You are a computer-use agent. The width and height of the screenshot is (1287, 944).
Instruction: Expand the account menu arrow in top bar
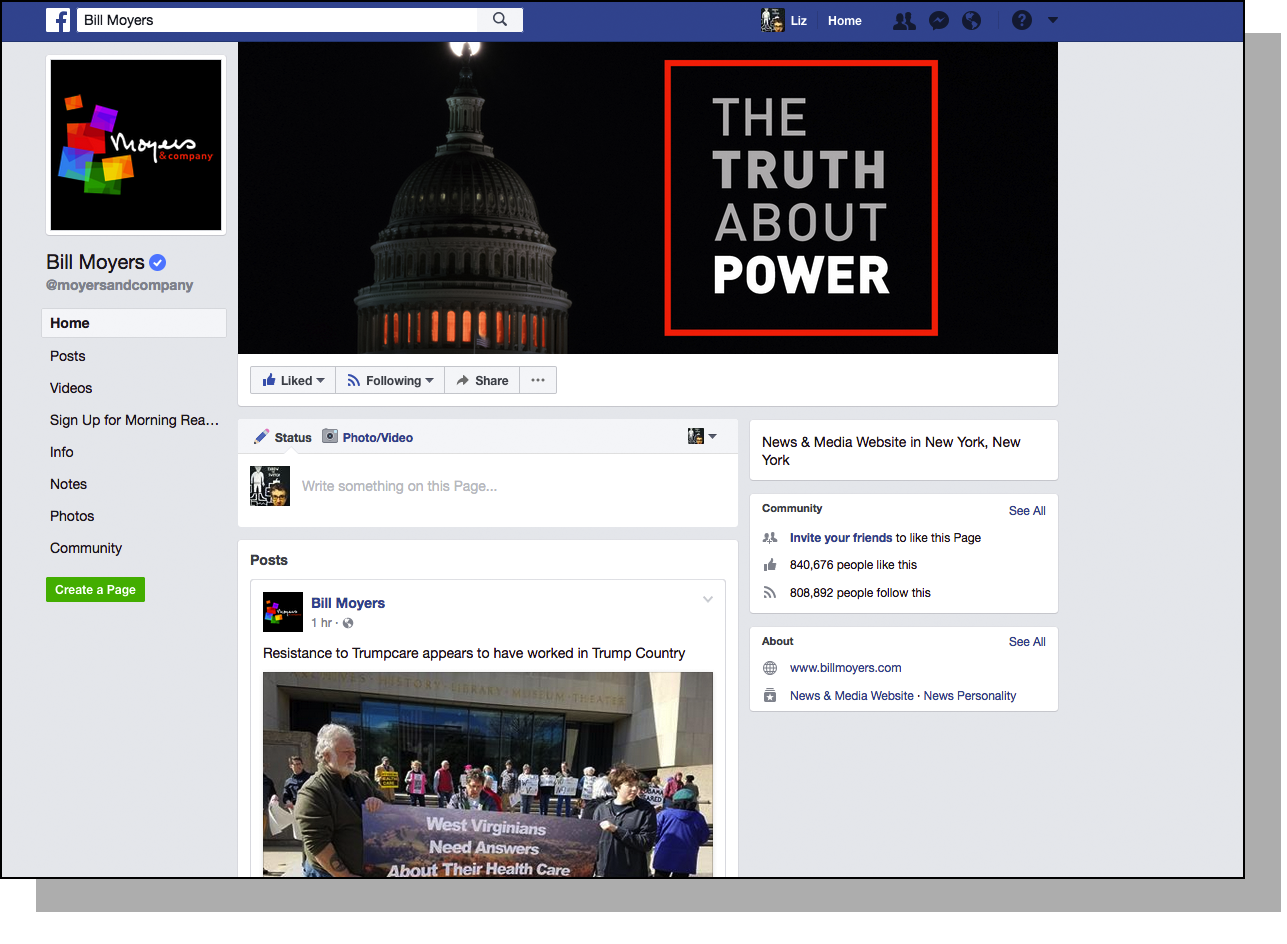coord(1052,20)
